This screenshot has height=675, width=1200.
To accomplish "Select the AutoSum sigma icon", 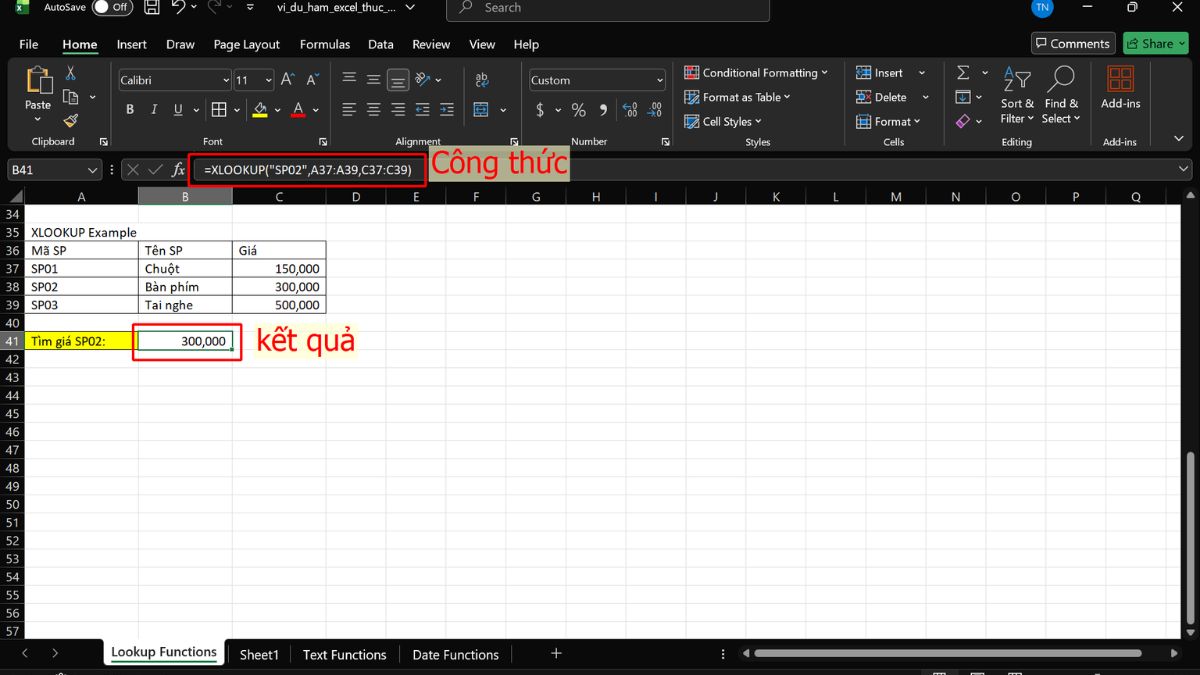I will click(x=963, y=71).
